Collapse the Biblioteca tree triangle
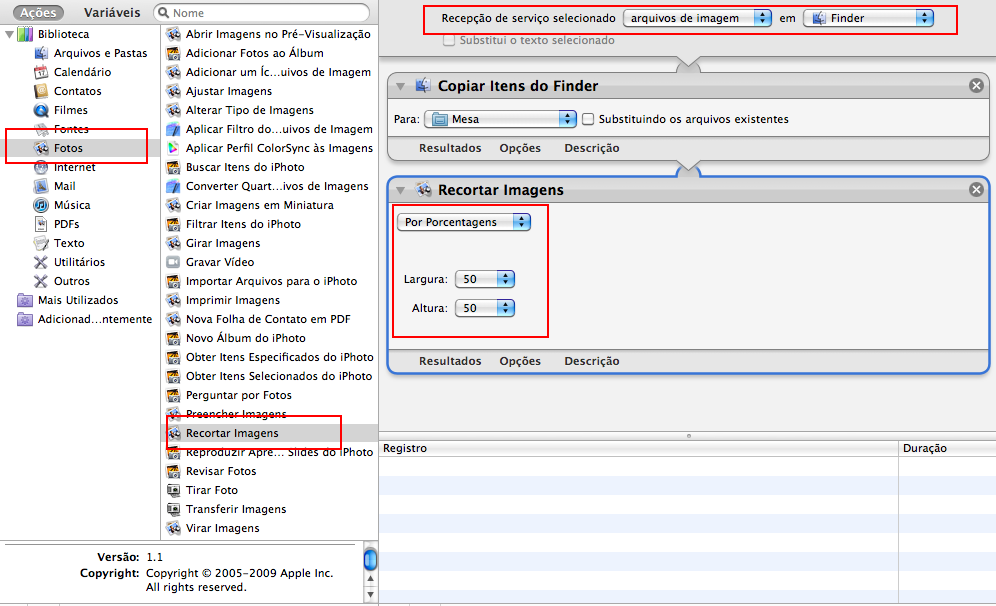This screenshot has height=606, width=996. 10,34
